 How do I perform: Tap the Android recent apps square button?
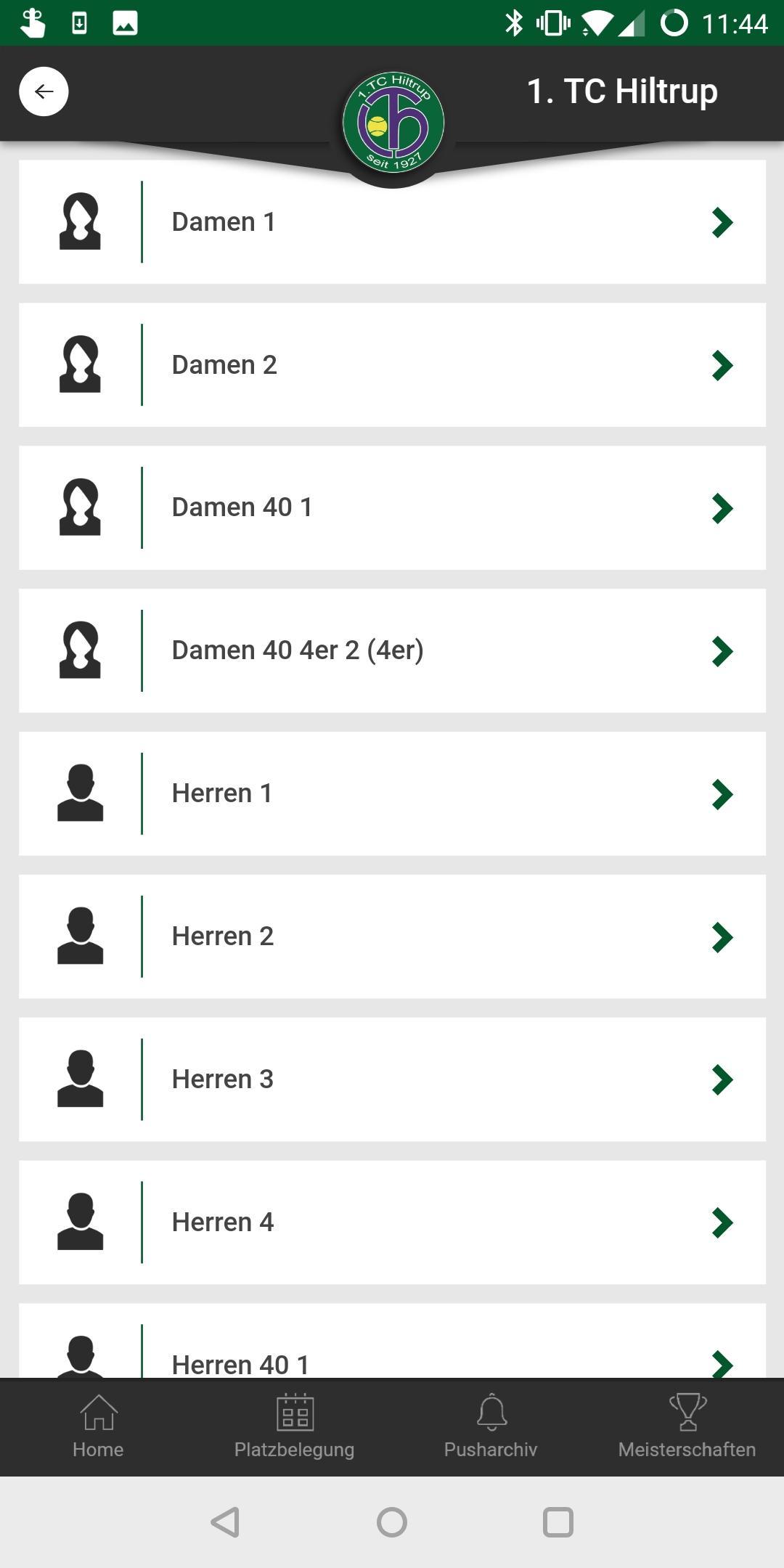558,1522
